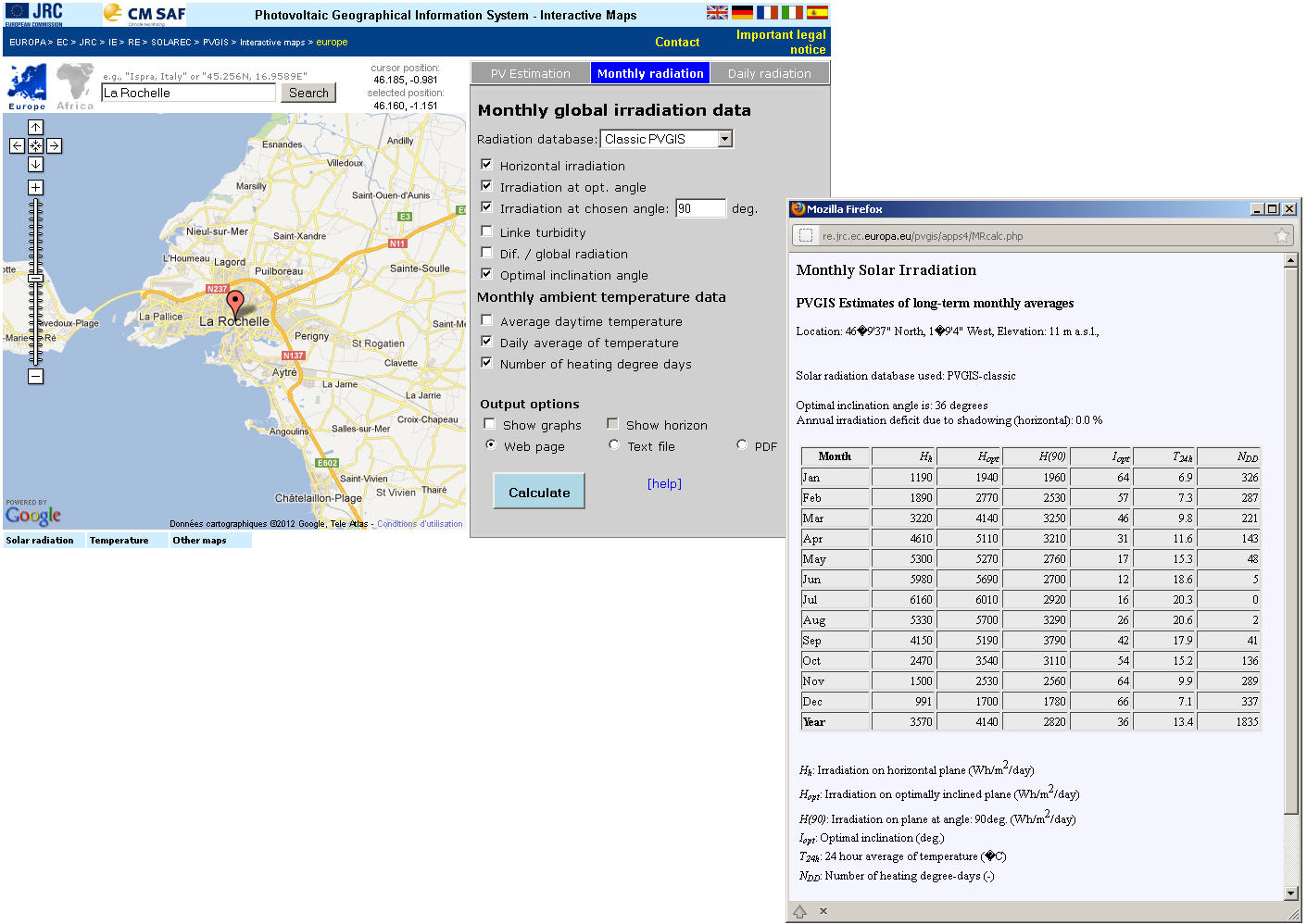Uncheck Number of heating degree days
The width and height of the screenshot is (1307, 924).
[486, 363]
